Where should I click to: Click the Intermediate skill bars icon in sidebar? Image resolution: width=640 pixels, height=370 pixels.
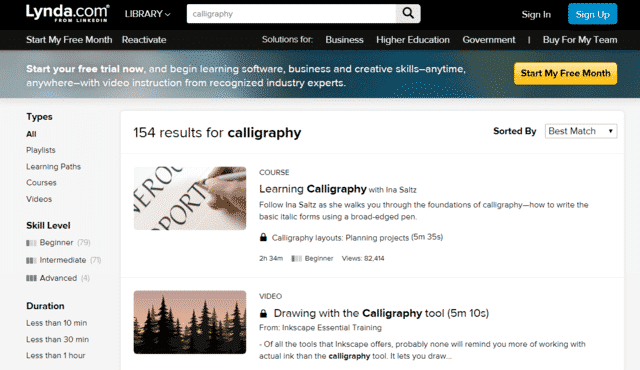point(31,260)
